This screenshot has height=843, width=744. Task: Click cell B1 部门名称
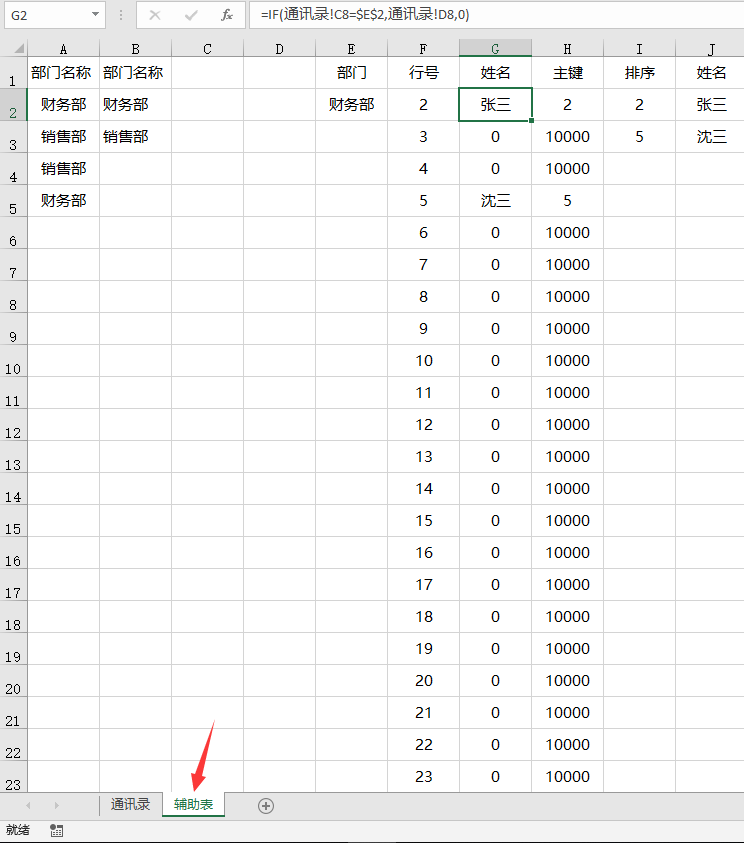135,73
